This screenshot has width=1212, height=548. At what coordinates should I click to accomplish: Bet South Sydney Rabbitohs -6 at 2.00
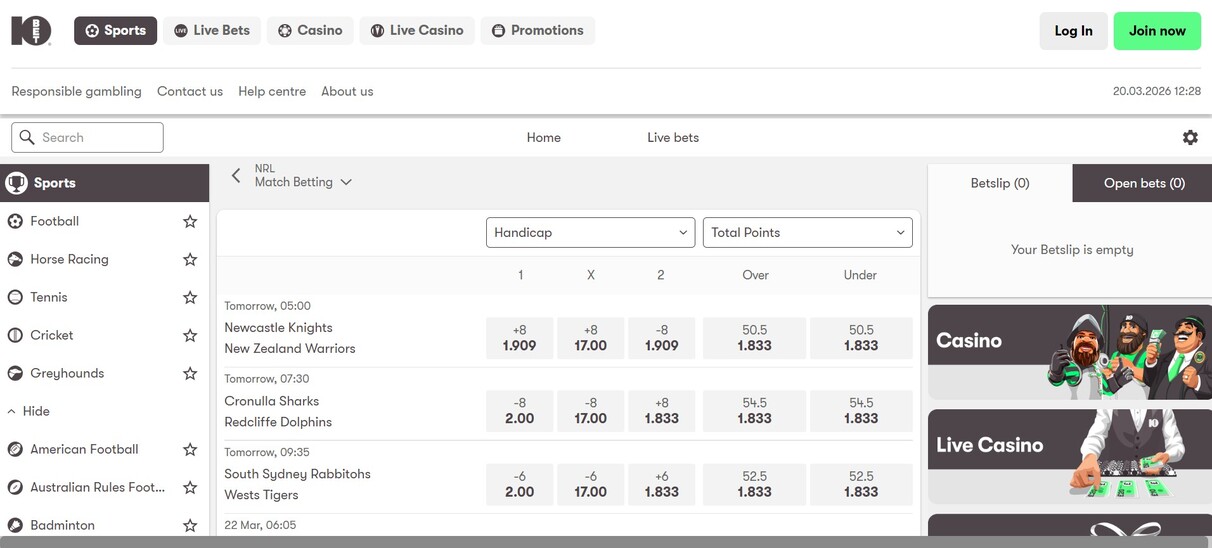point(520,484)
